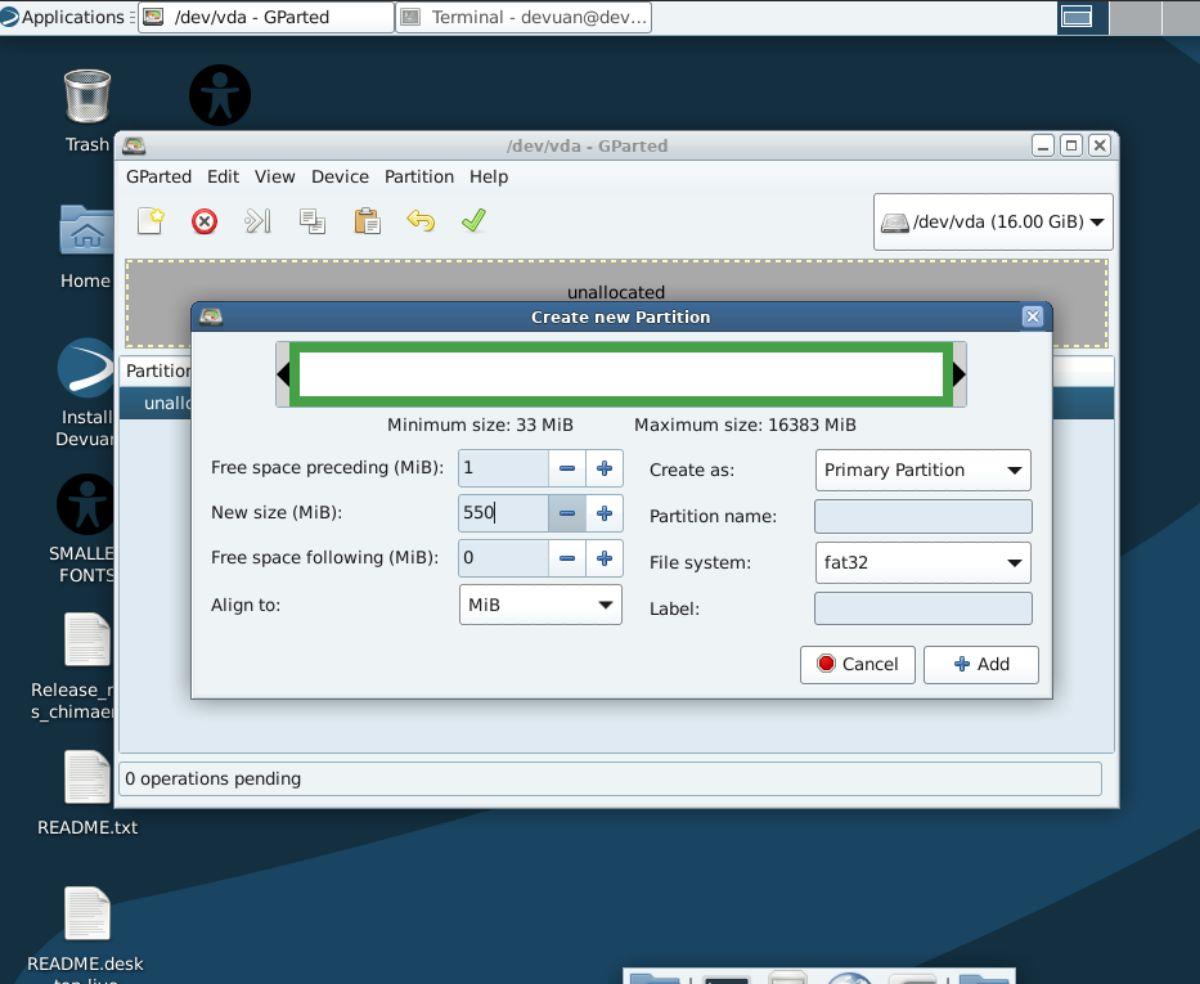Select the Delete partition toolbar icon

click(204, 220)
